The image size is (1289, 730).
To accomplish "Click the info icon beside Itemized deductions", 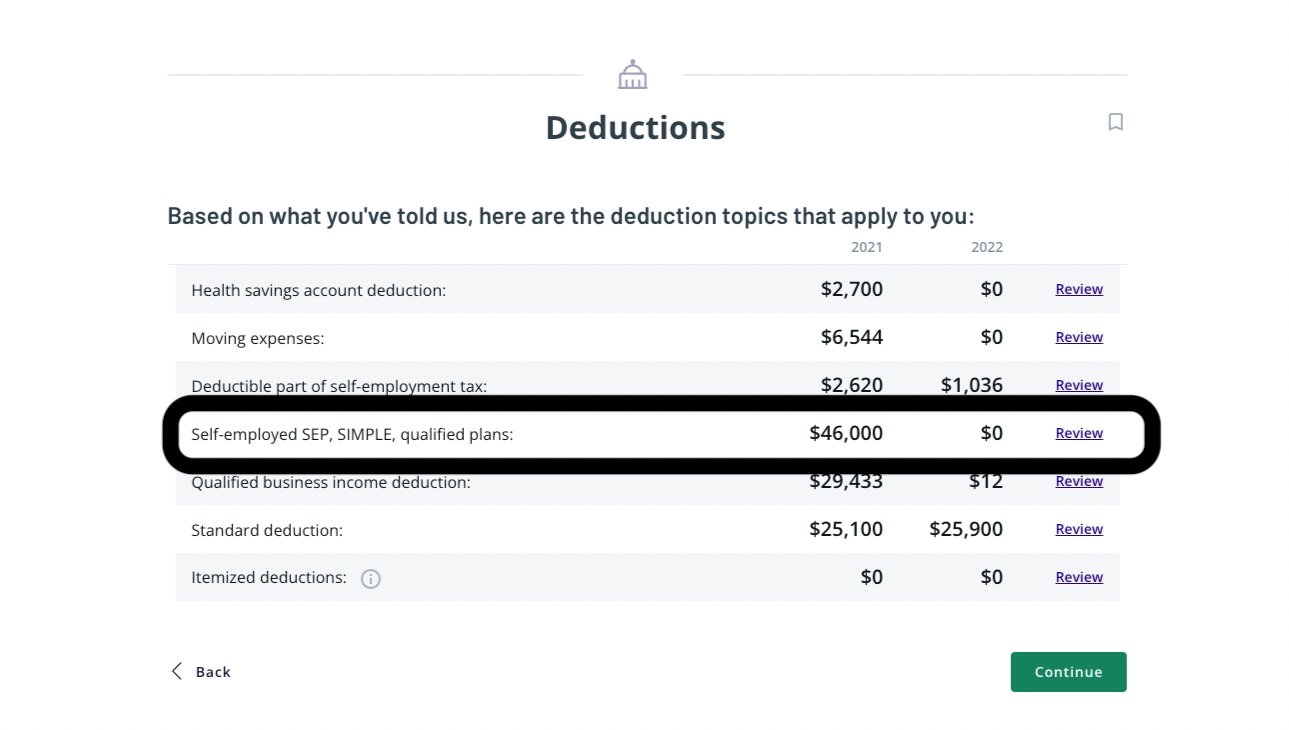I will coord(371,578).
